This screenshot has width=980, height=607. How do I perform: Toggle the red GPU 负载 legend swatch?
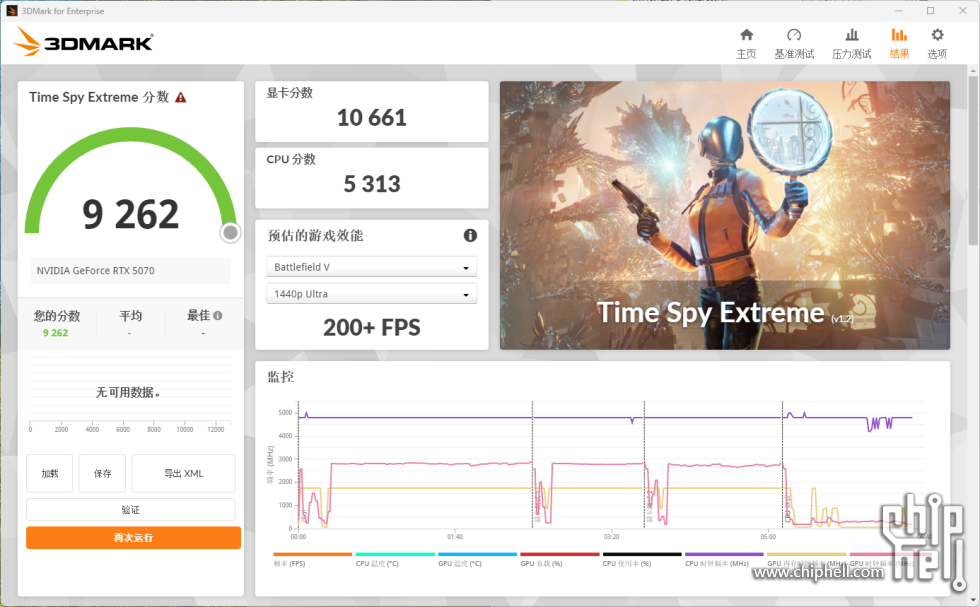pos(560,554)
